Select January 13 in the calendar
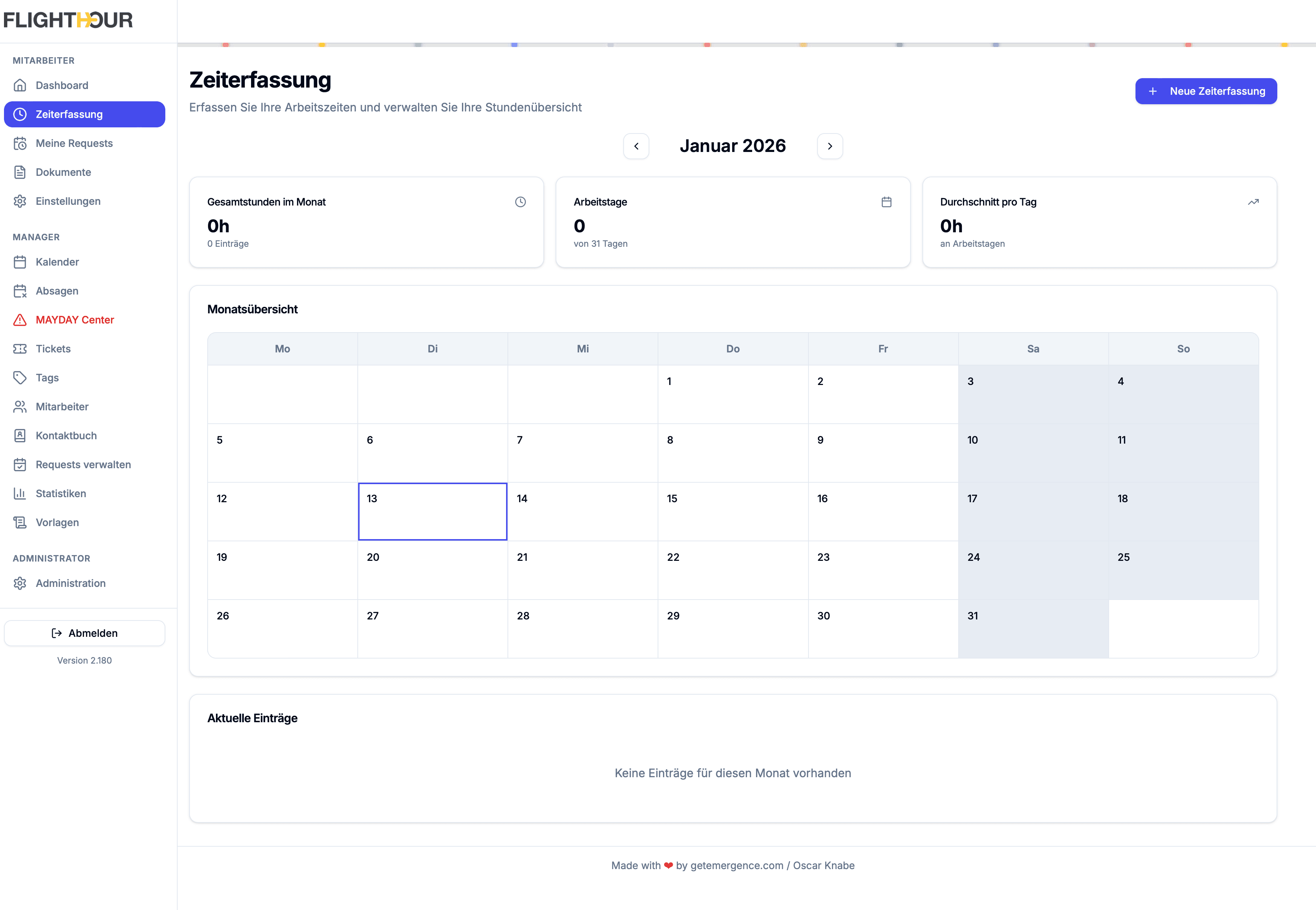This screenshot has width=1316, height=910. (x=432, y=512)
